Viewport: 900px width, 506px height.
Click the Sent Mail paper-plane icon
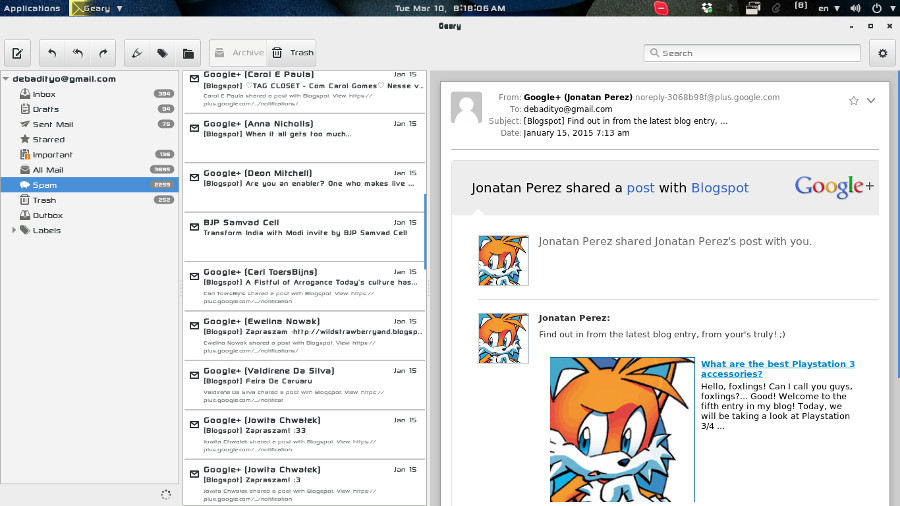pyautogui.click(x=25, y=124)
